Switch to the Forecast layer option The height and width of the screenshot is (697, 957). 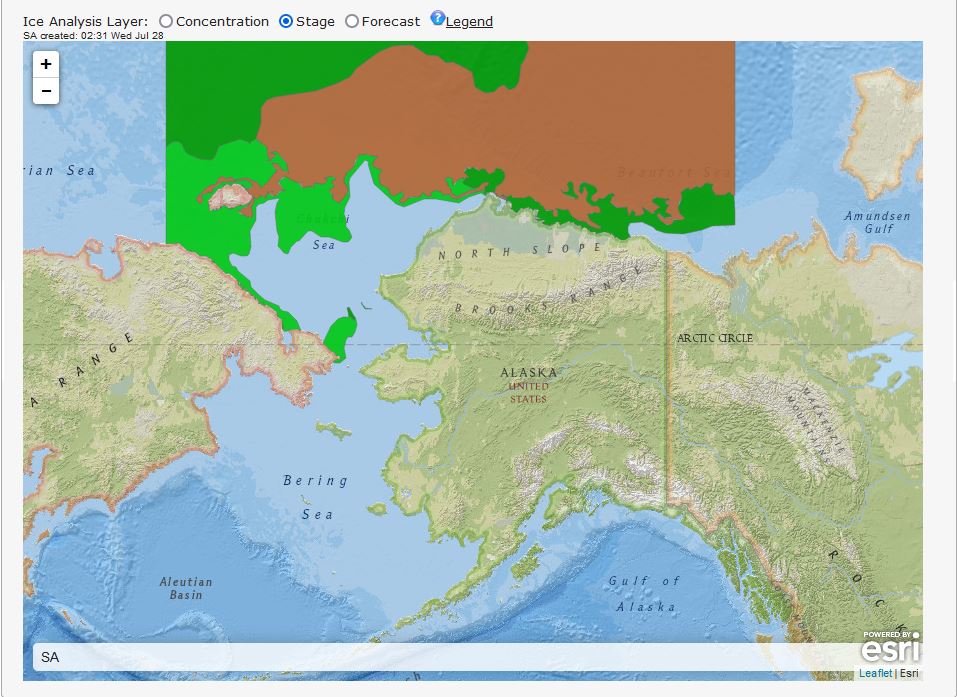point(352,22)
